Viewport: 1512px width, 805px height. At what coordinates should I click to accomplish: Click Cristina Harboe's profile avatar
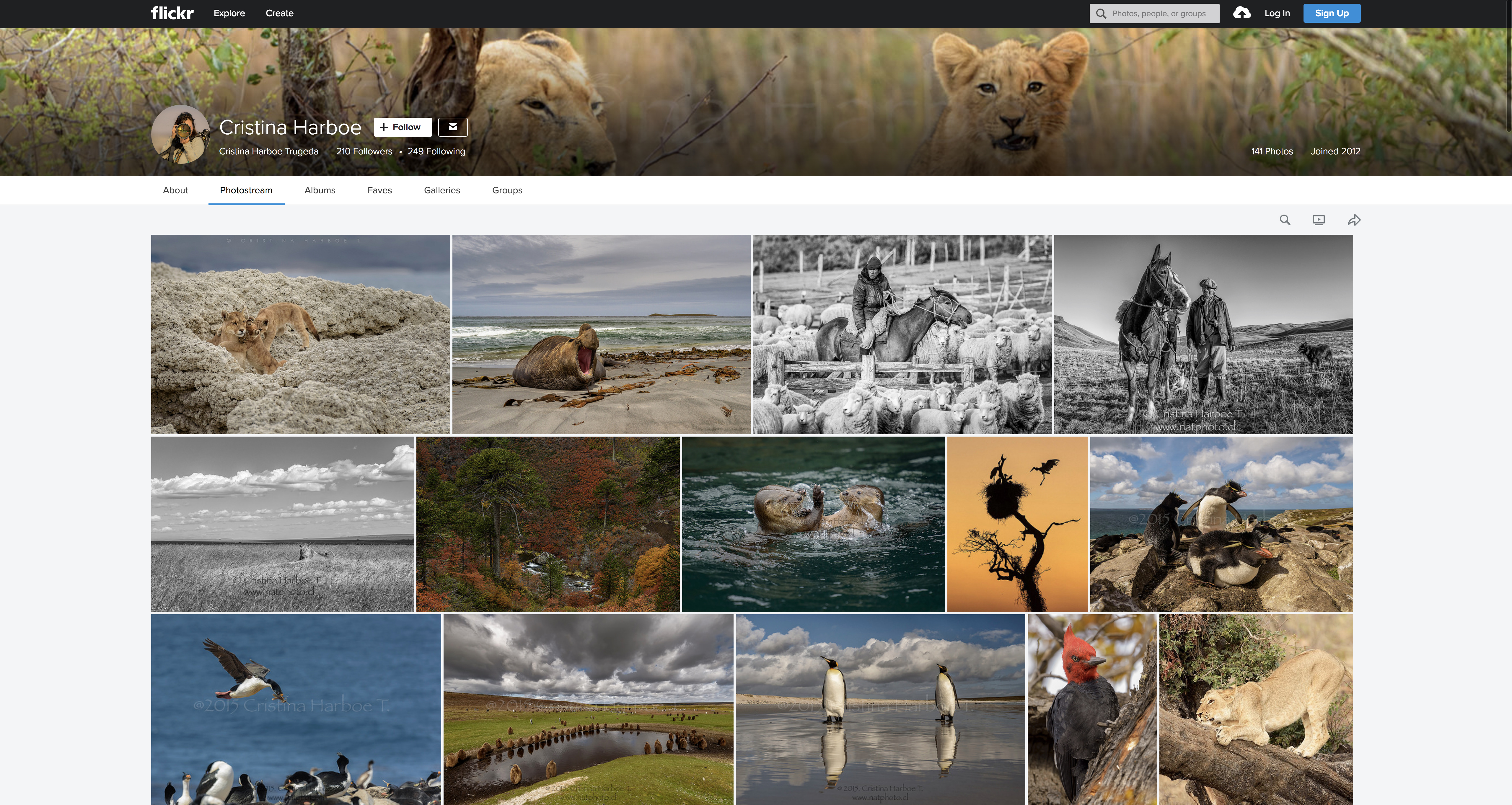(180, 134)
